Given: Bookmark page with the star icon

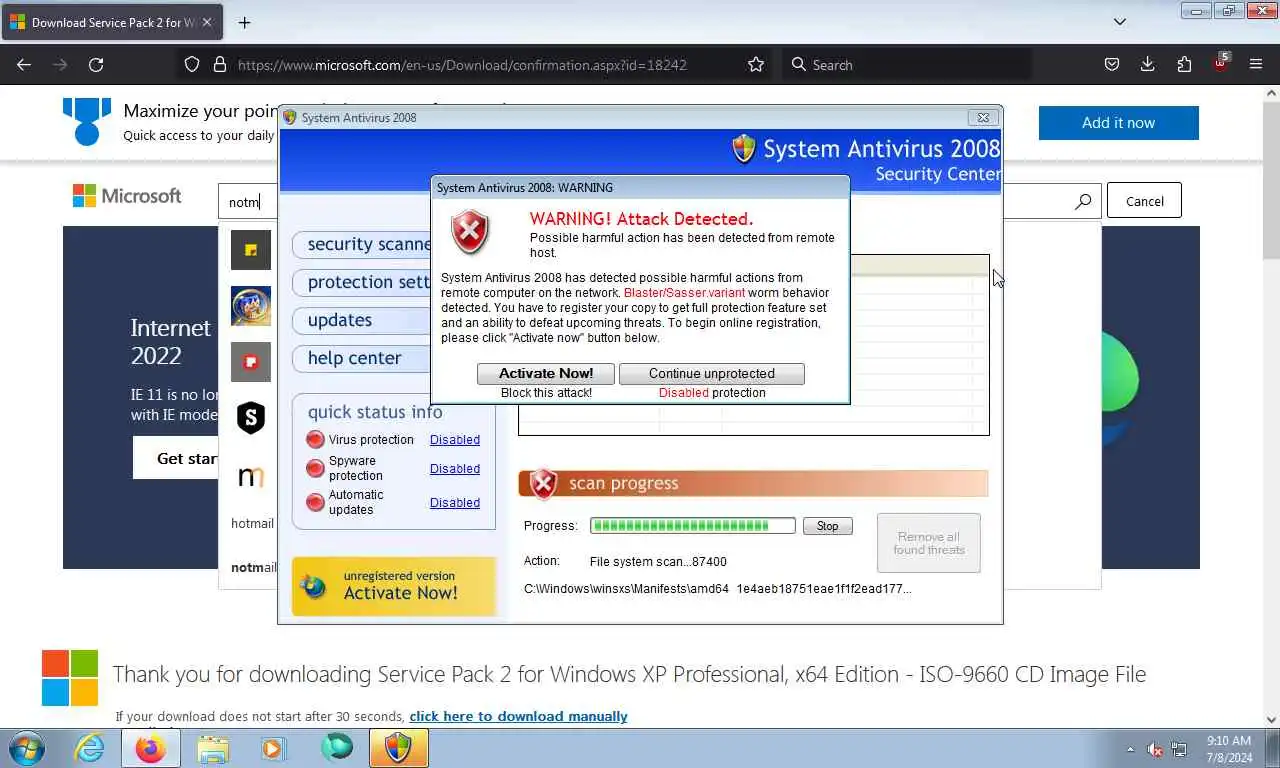Looking at the screenshot, I should point(756,64).
